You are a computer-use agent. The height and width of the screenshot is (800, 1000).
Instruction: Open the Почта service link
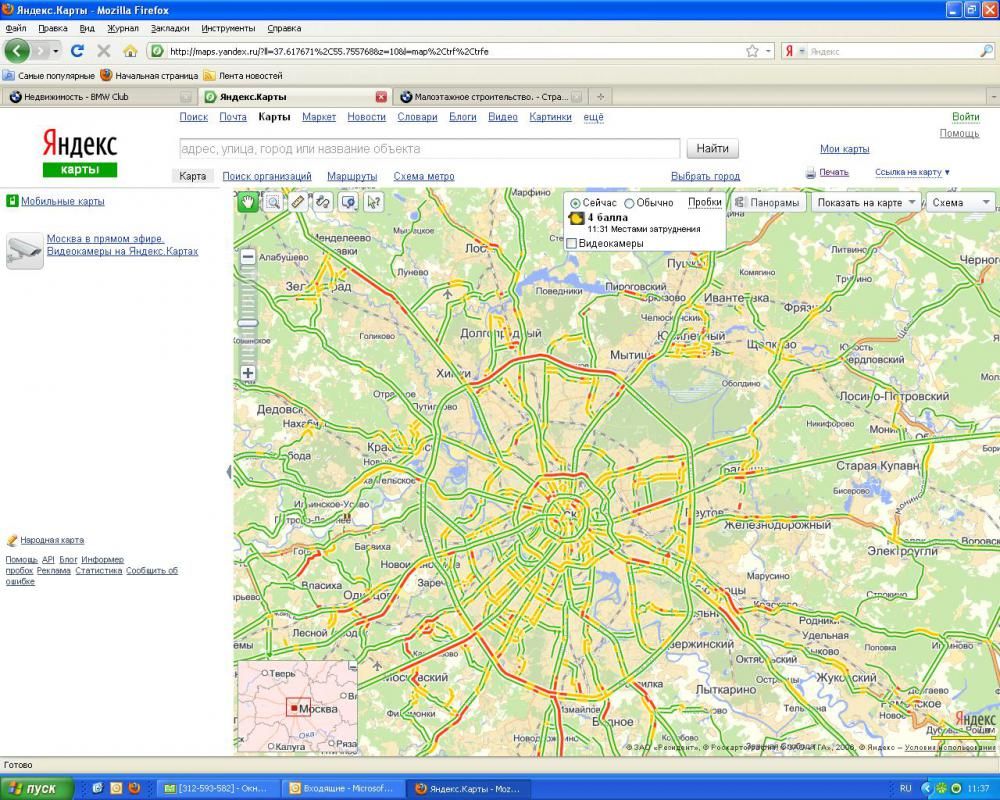pos(233,117)
